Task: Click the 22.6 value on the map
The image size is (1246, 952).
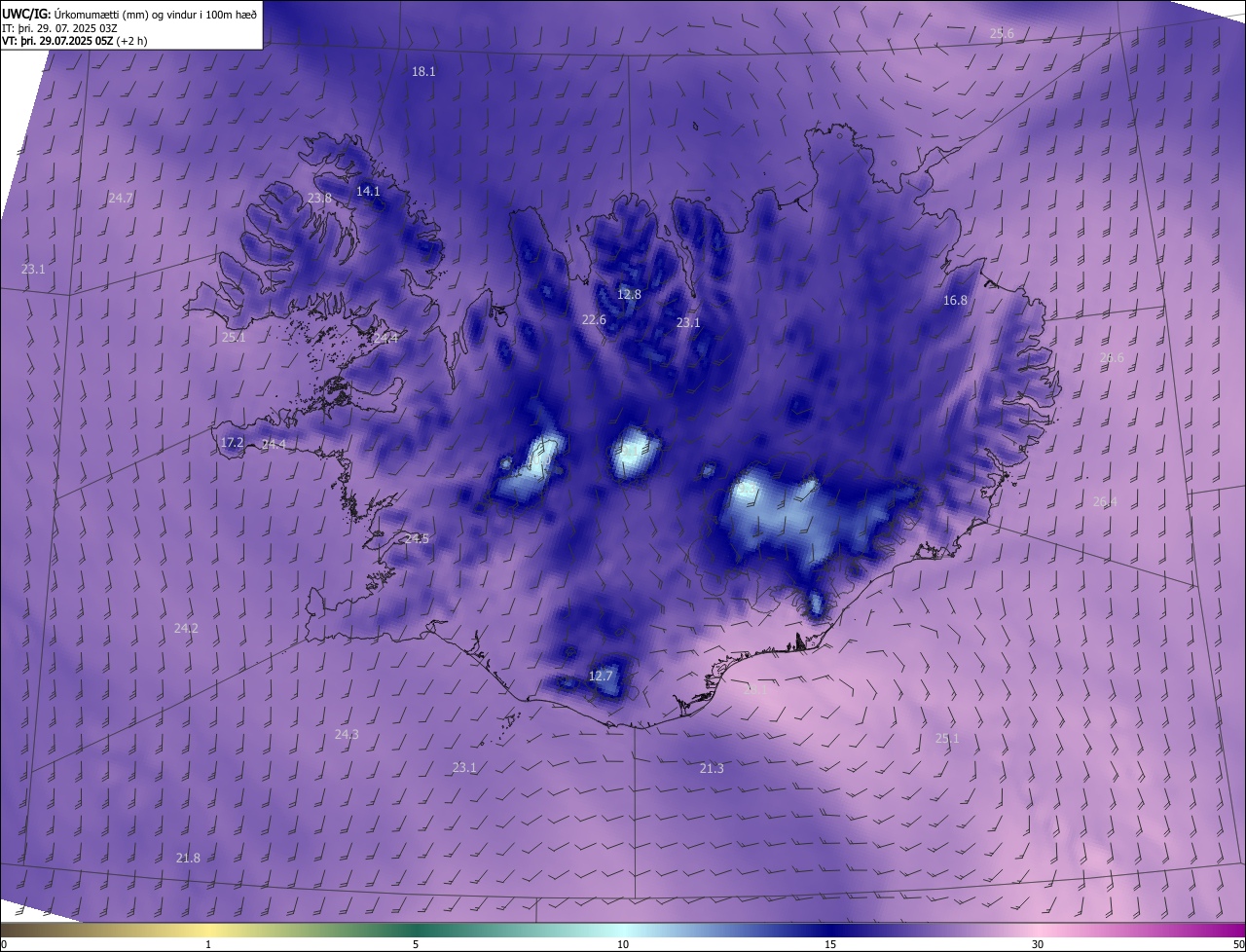Action: tap(594, 320)
